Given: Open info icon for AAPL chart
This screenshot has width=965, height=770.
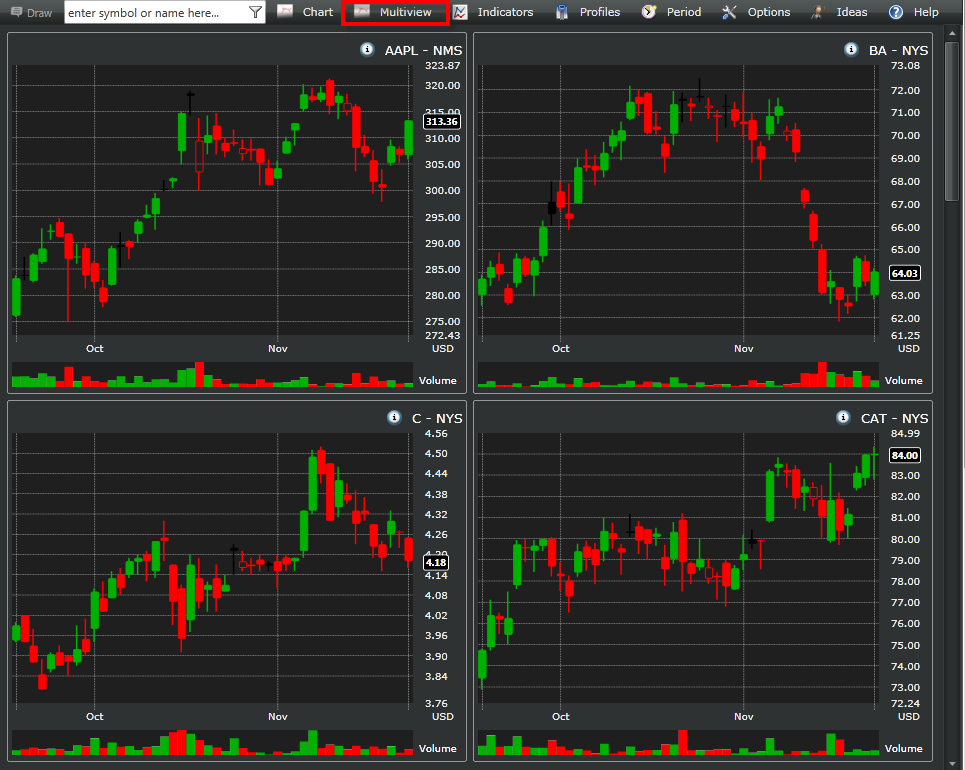Looking at the screenshot, I should 367,49.
